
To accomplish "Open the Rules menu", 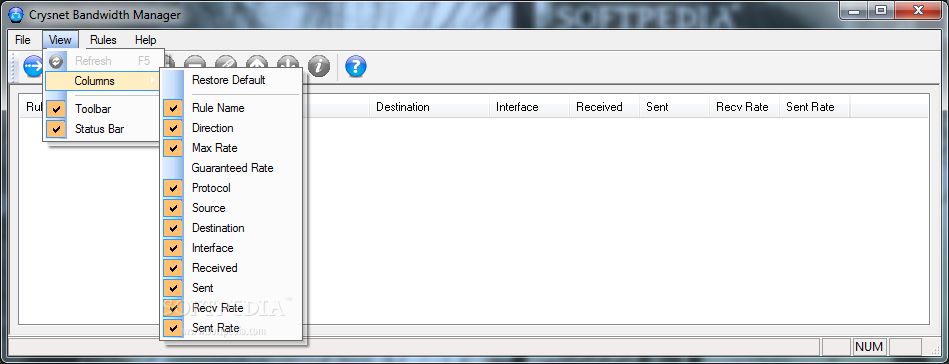I will 103,40.
